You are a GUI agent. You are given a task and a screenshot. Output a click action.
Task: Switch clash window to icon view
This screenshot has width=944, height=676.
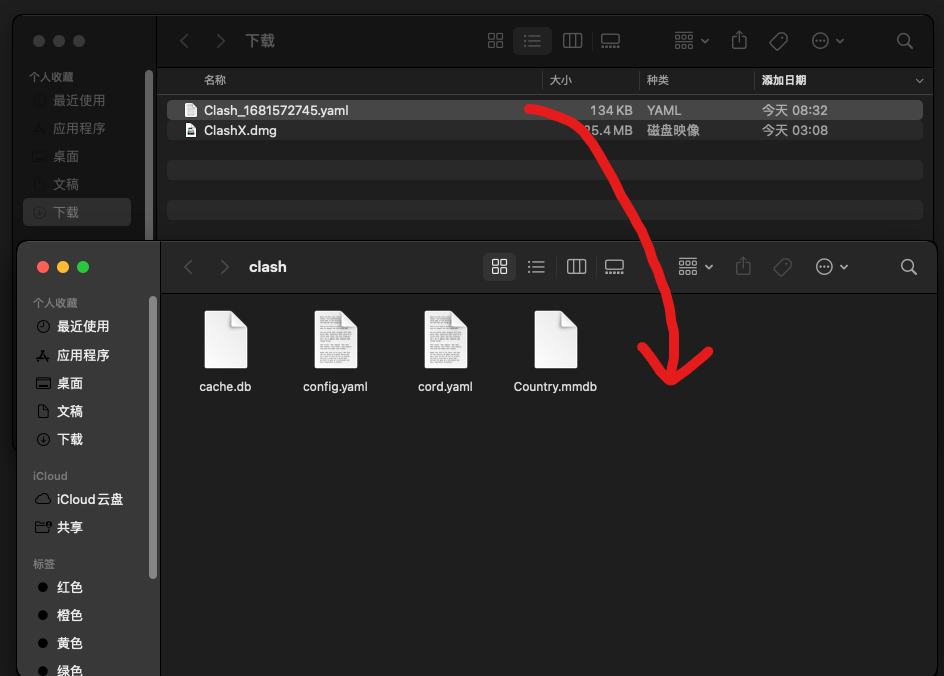[500, 267]
